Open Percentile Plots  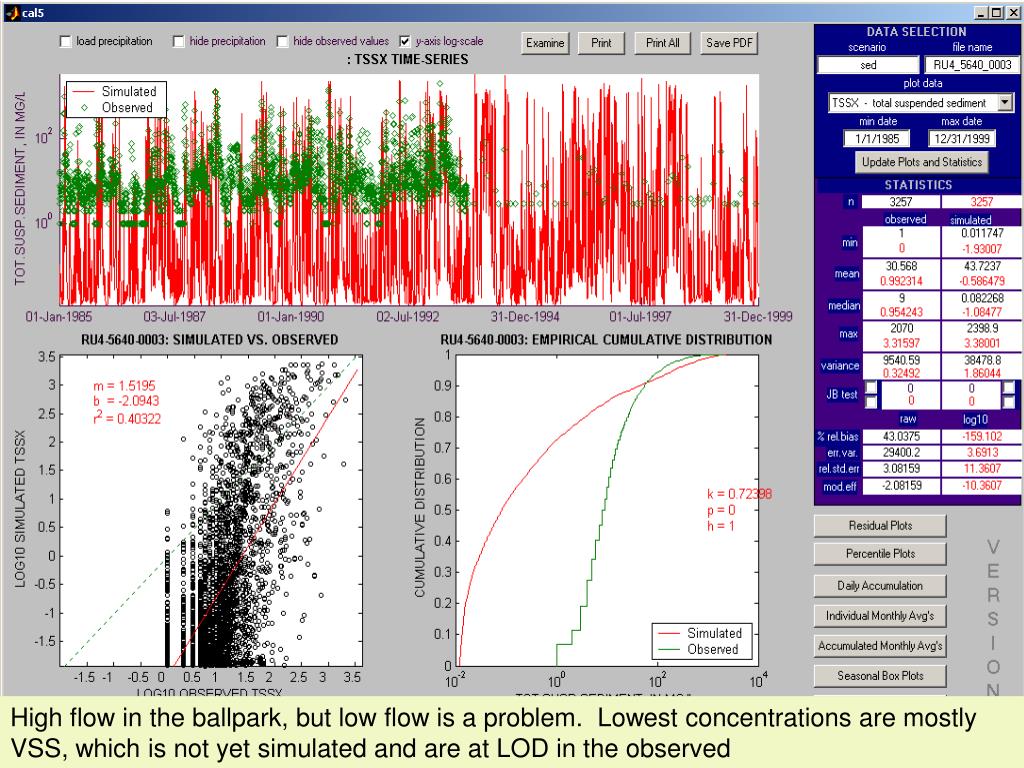[880, 554]
